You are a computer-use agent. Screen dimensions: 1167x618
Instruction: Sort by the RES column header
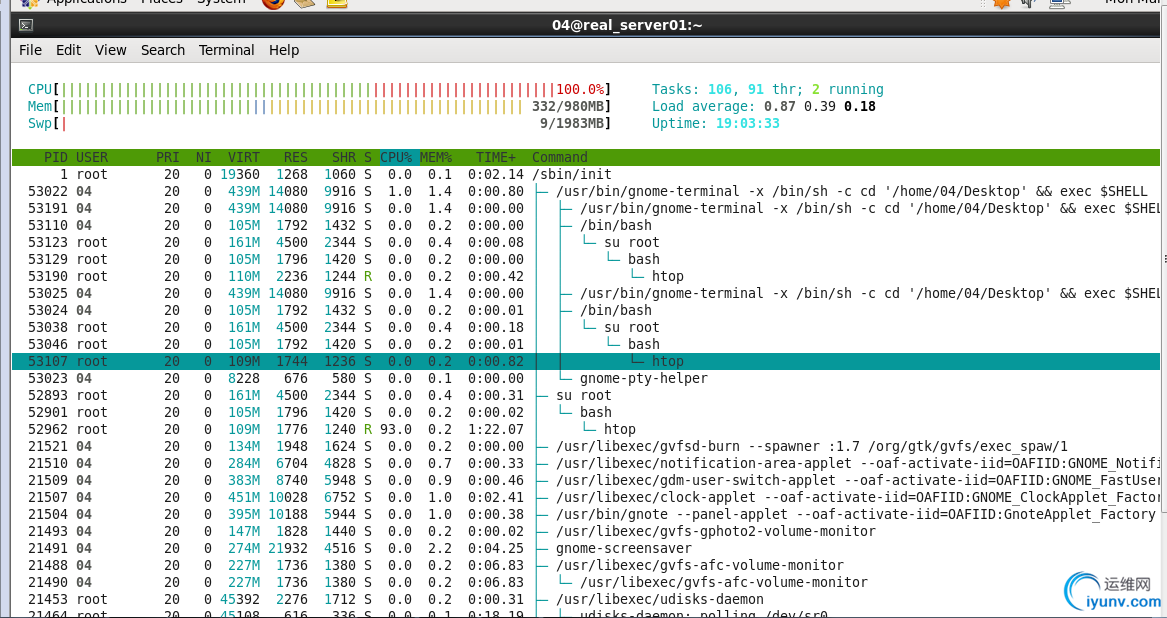[295, 157]
